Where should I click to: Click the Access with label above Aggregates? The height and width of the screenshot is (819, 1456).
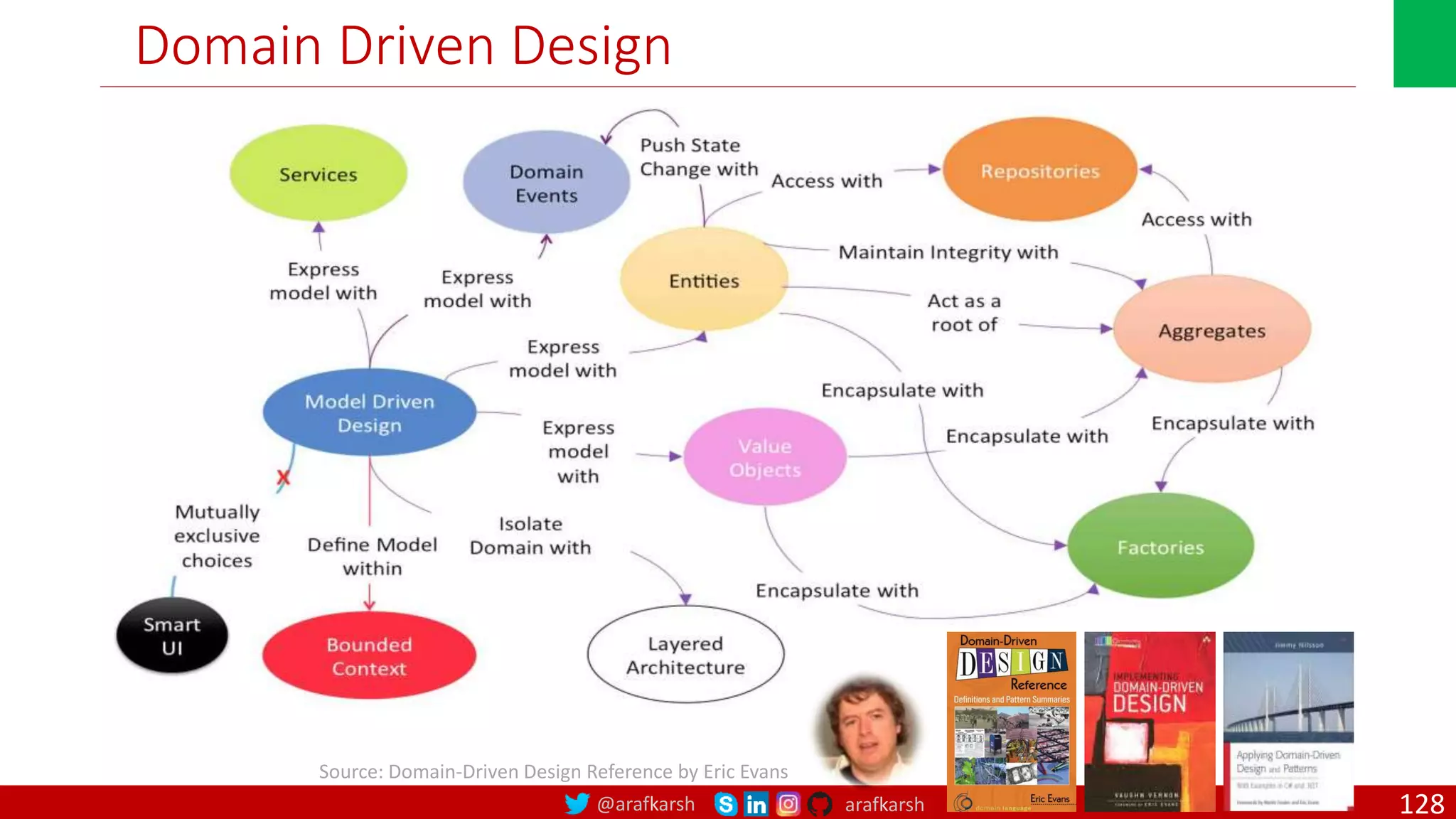click(x=1197, y=219)
